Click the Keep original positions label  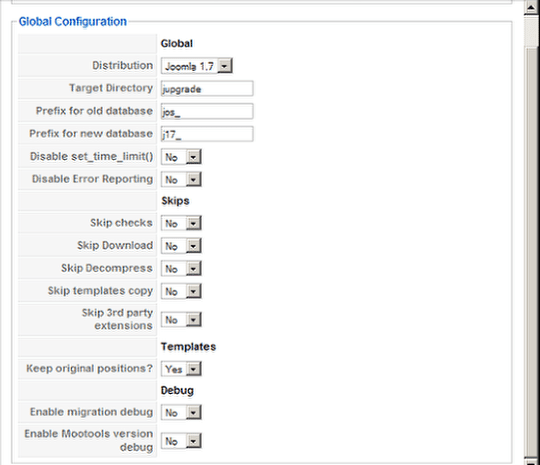click(90, 368)
